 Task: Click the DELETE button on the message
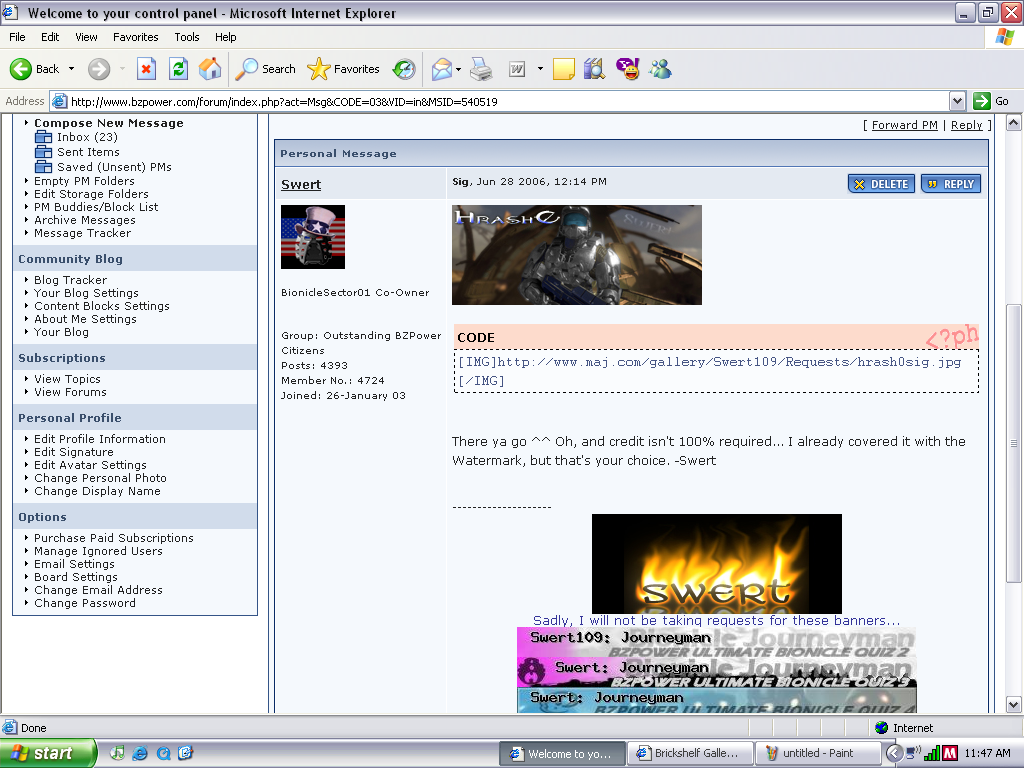pos(881,183)
